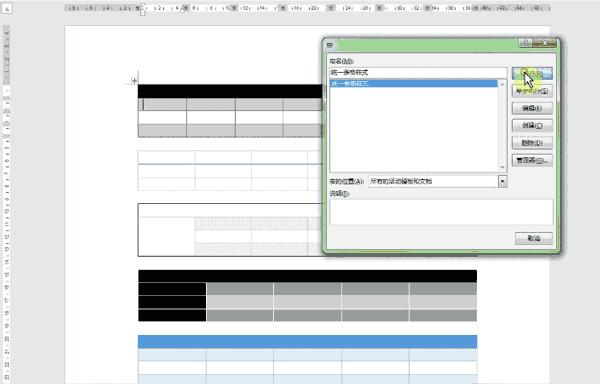
Task: Run the selected macro (运行)
Action: click(x=532, y=73)
